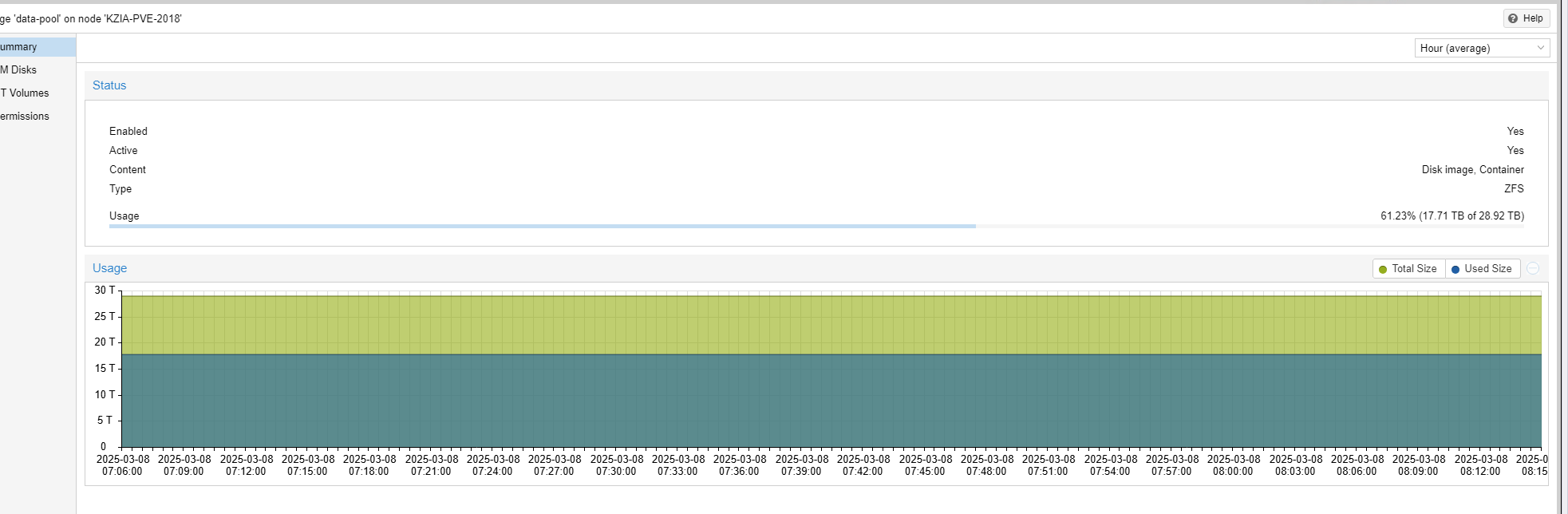Click the timeframe dropdown arrow
The width and height of the screenshot is (1568, 514).
coord(1540,48)
